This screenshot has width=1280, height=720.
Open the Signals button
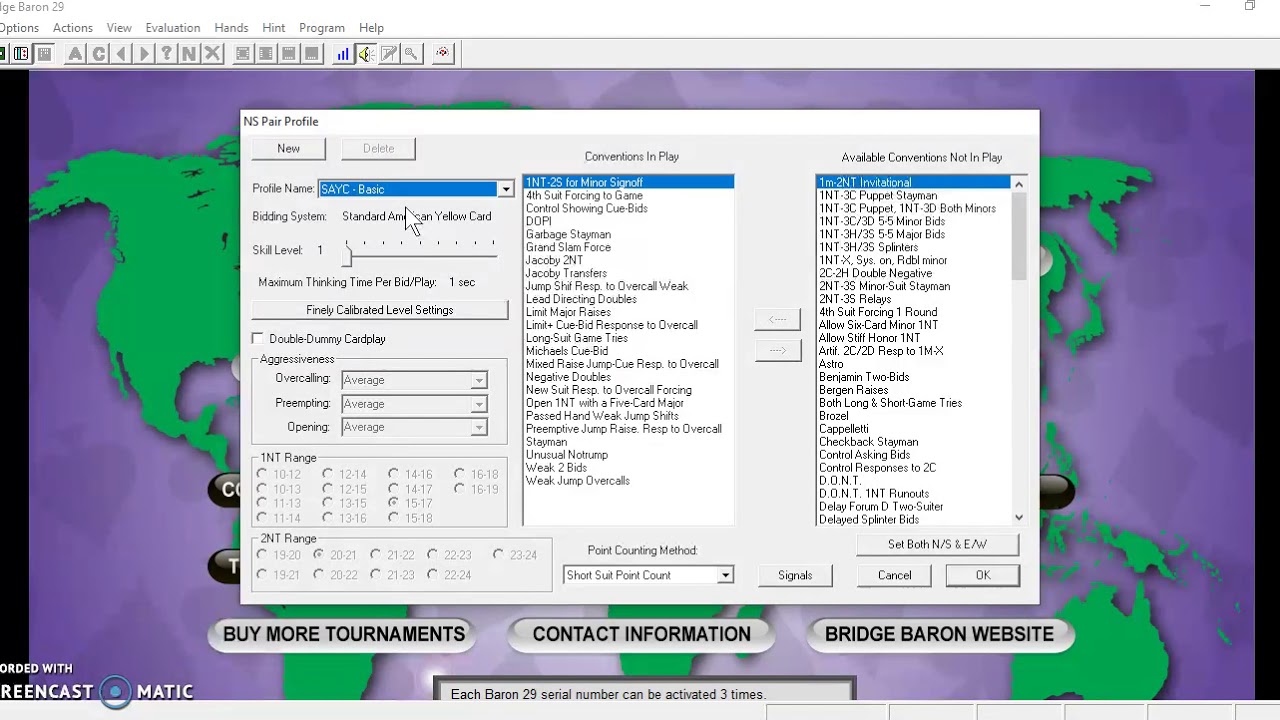click(x=795, y=575)
